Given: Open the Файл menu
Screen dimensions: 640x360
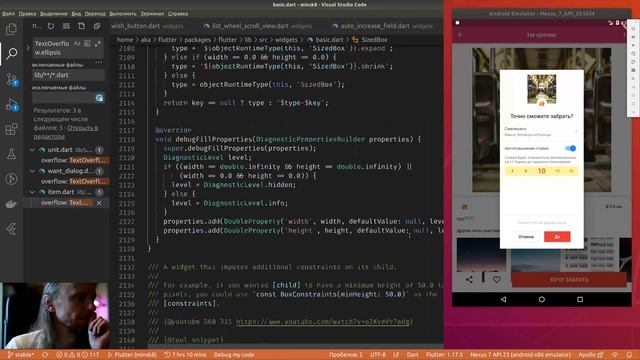Looking at the screenshot, I should point(8,13).
